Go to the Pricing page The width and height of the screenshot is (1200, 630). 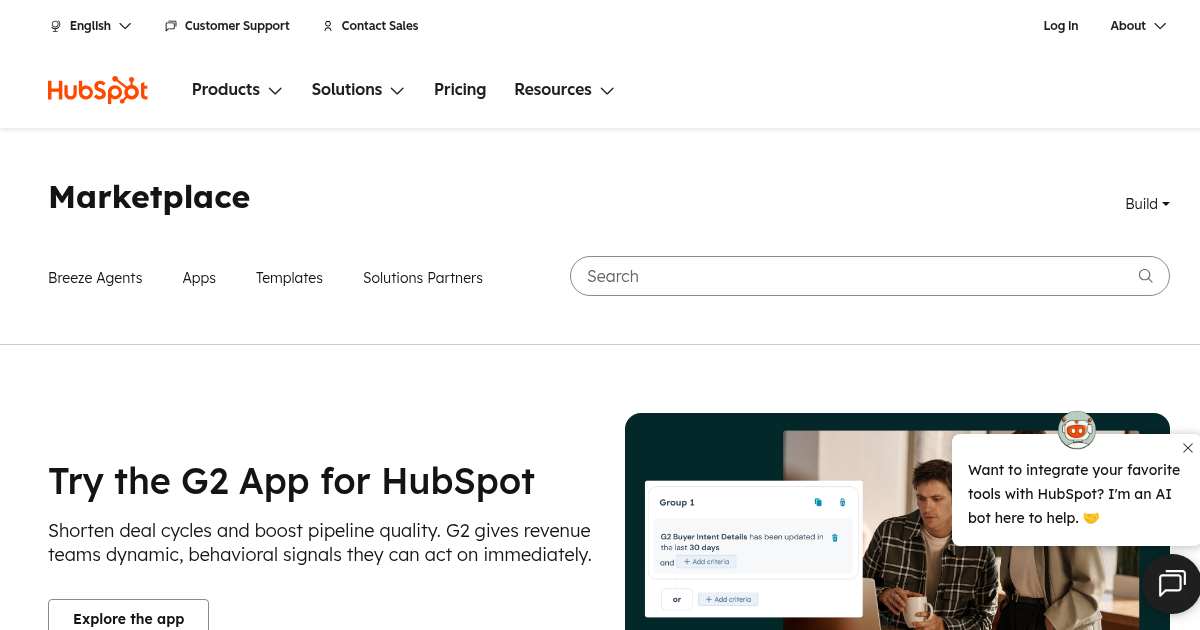(x=460, y=90)
